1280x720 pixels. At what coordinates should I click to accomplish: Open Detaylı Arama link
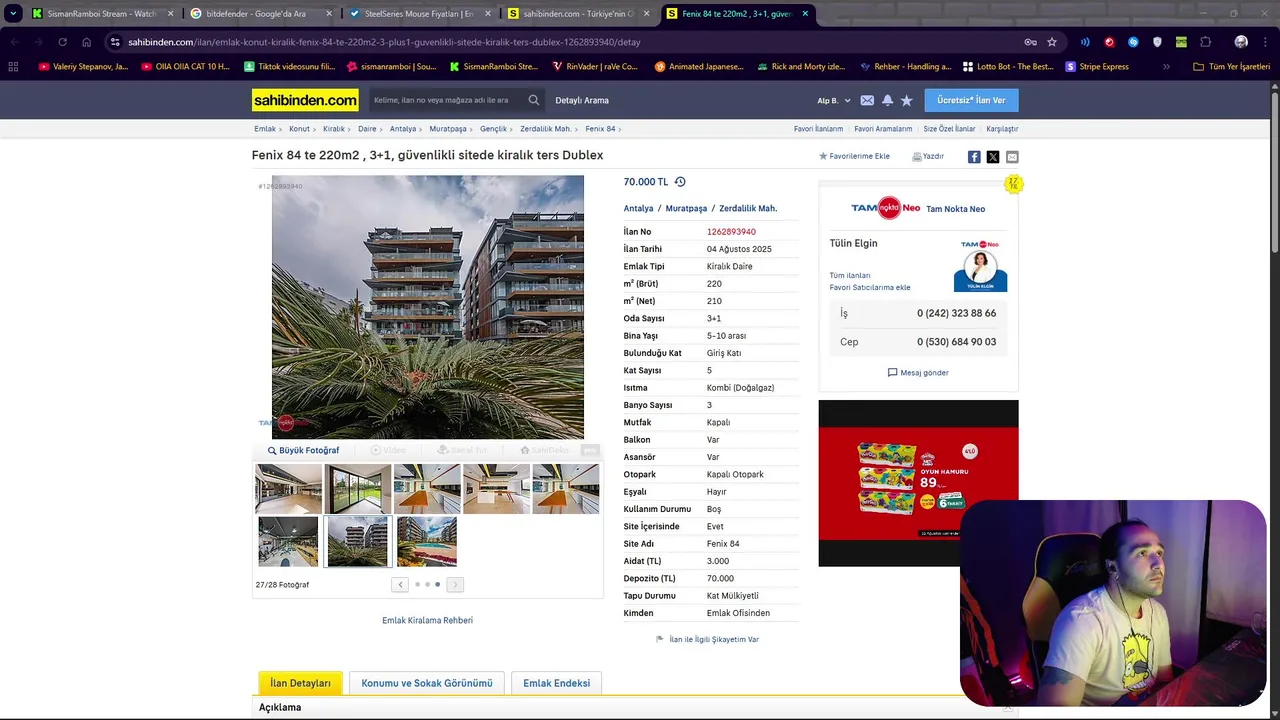click(x=582, y=100)
